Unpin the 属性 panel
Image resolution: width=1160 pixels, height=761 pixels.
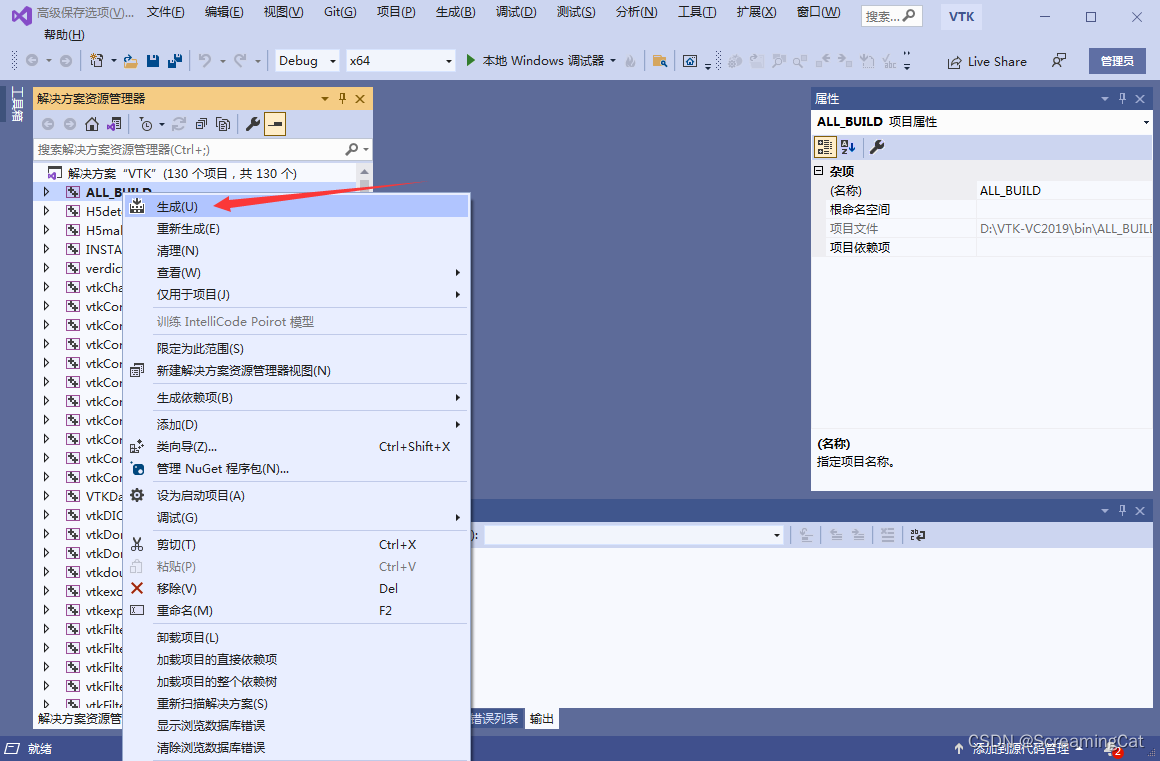(1122, 98)
